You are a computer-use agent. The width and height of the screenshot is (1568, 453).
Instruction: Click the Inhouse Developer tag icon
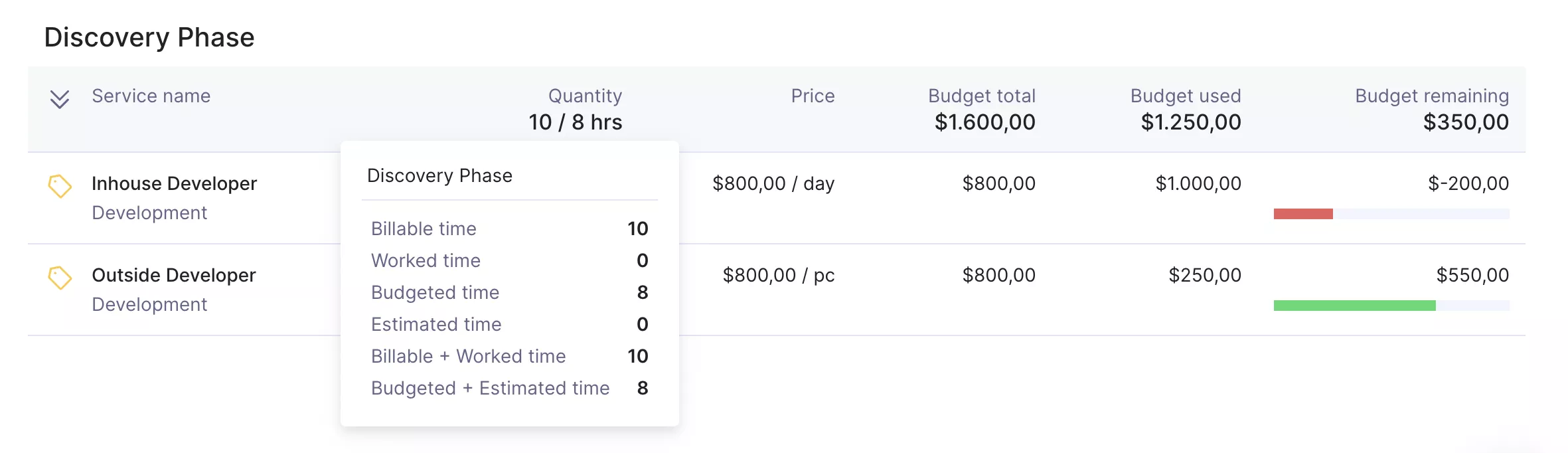pyautogui.click(x=60, y=186)
